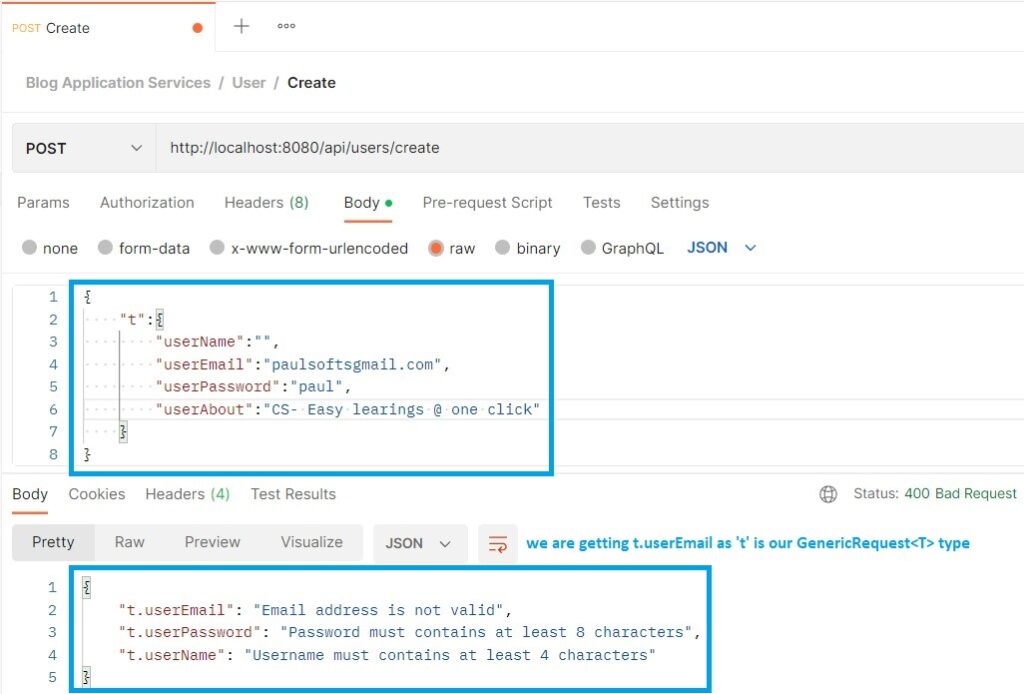Click the wrap-lines icon beside response JSON dropdown
Viewport: 1024px width, 694px height.
tap(497, 542)
